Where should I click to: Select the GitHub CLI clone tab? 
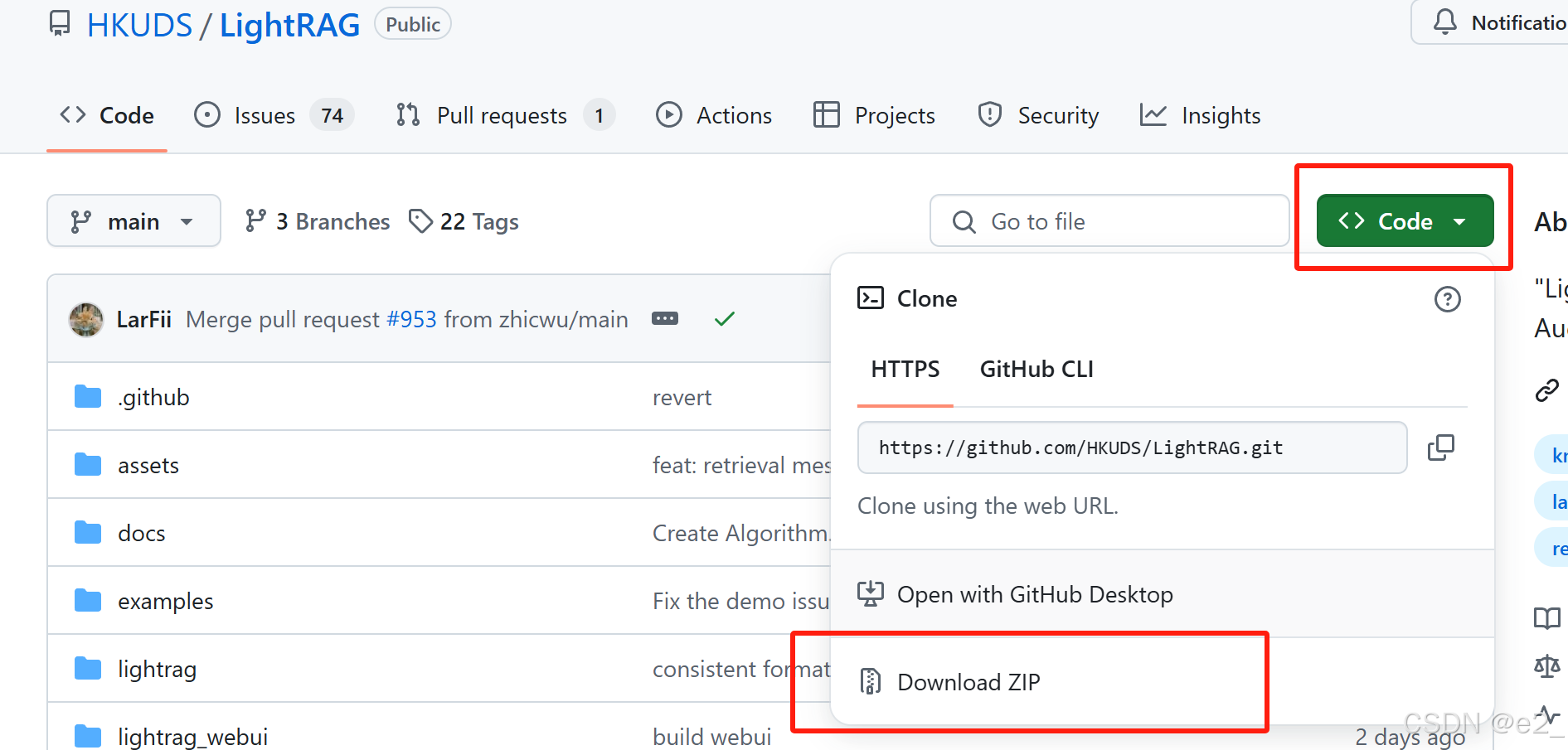click(x=1036, y=369)
